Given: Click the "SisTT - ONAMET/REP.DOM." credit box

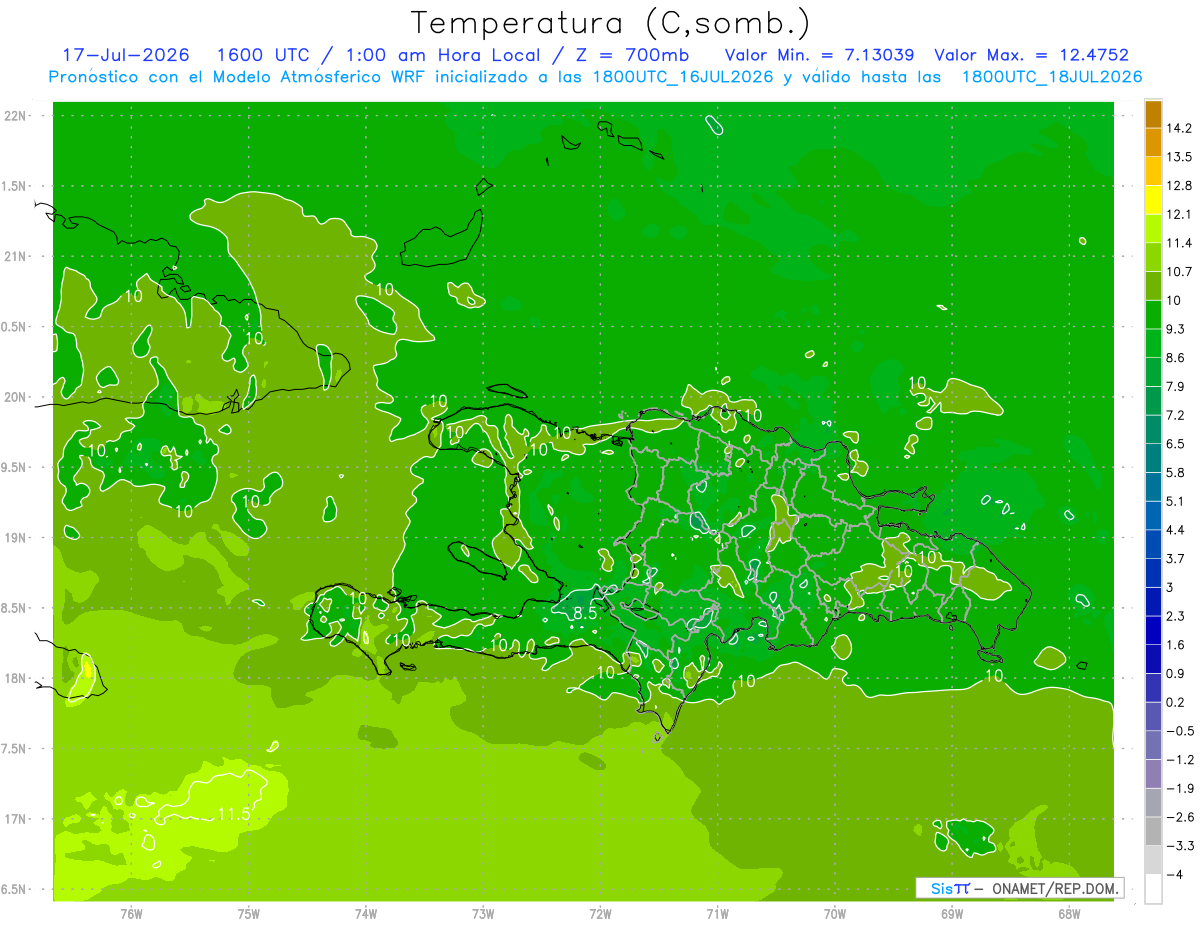Looking at the screenshot, I should tap(1019, 888).
